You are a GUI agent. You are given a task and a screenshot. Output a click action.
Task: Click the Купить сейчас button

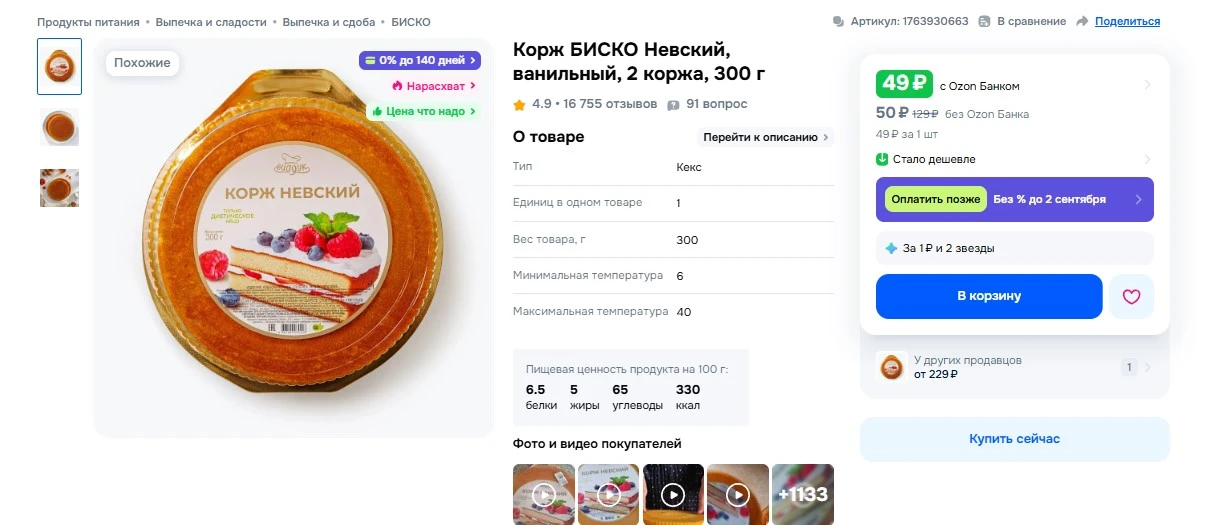1014,439
